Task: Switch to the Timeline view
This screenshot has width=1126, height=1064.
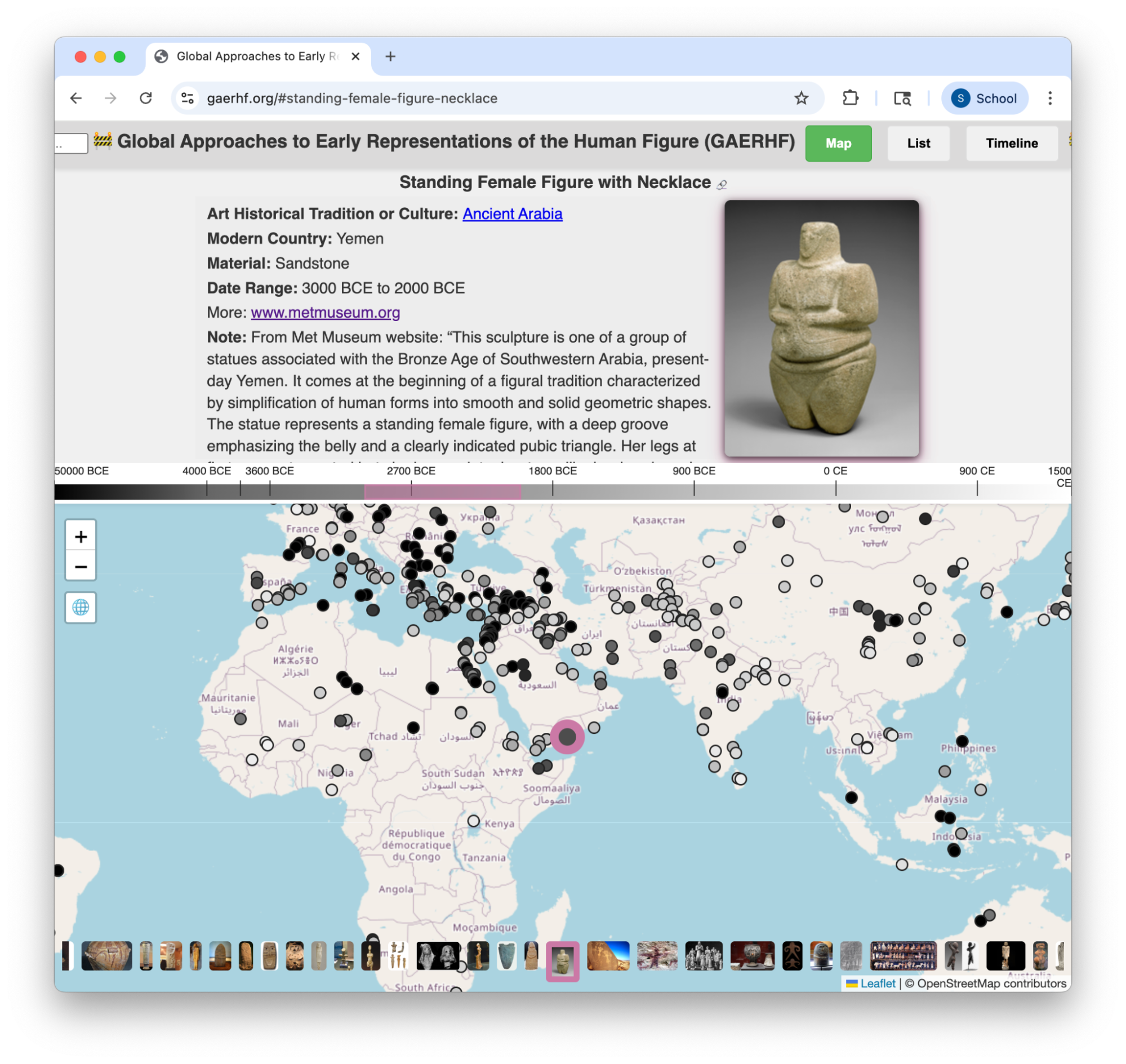Action: coord(1011,144)
